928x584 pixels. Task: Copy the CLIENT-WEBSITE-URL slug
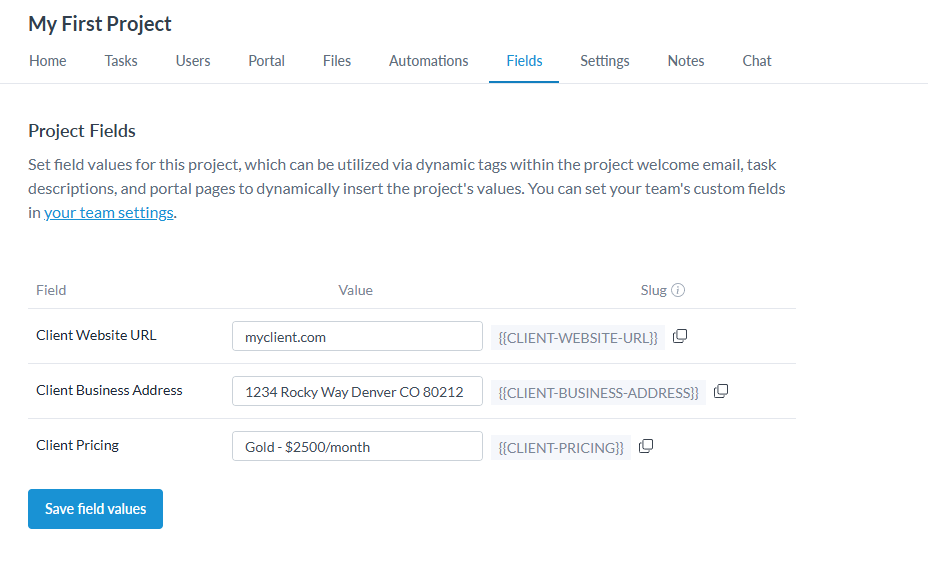point(680,337)
